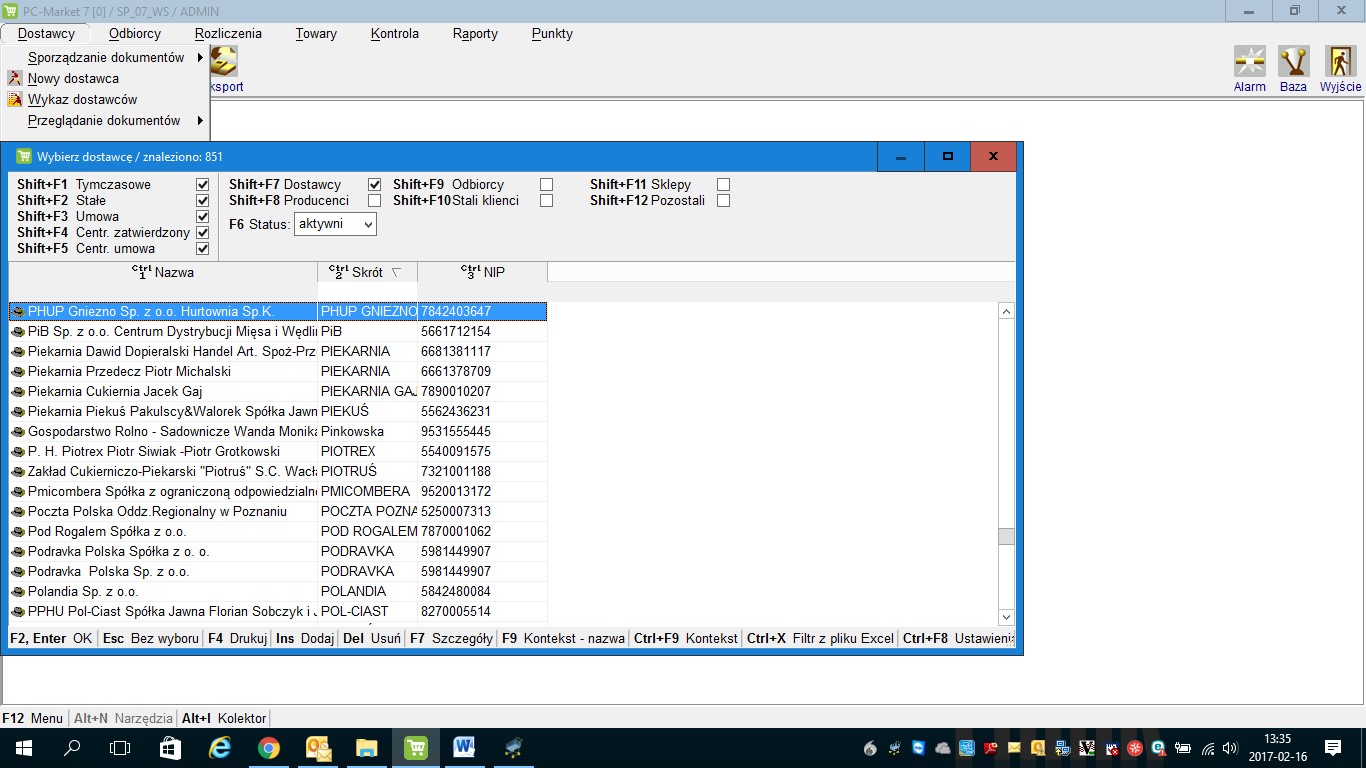Open the Punkty menu

553,33
